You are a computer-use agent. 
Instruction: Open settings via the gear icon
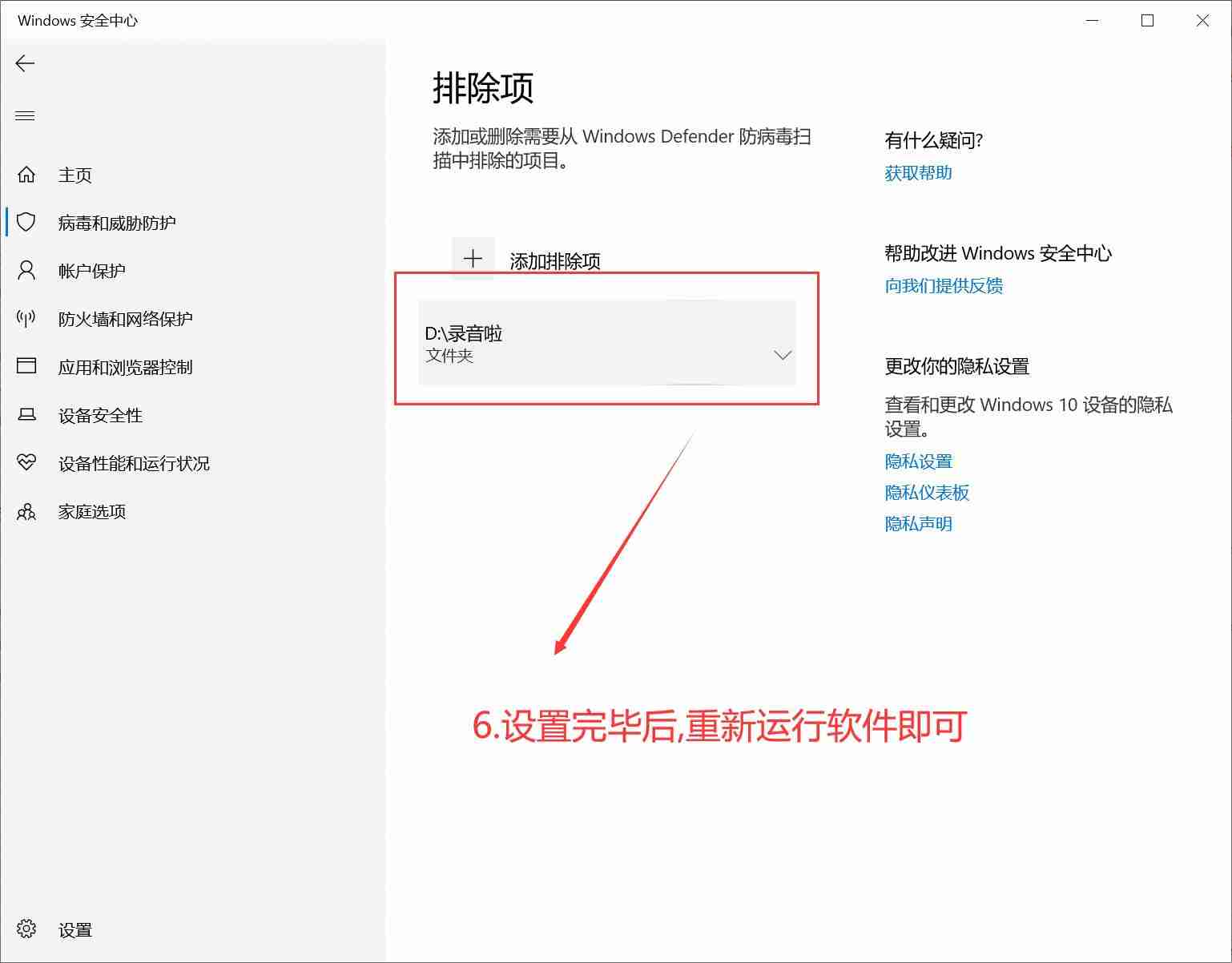pyautogui.click(x=26, y=929)
